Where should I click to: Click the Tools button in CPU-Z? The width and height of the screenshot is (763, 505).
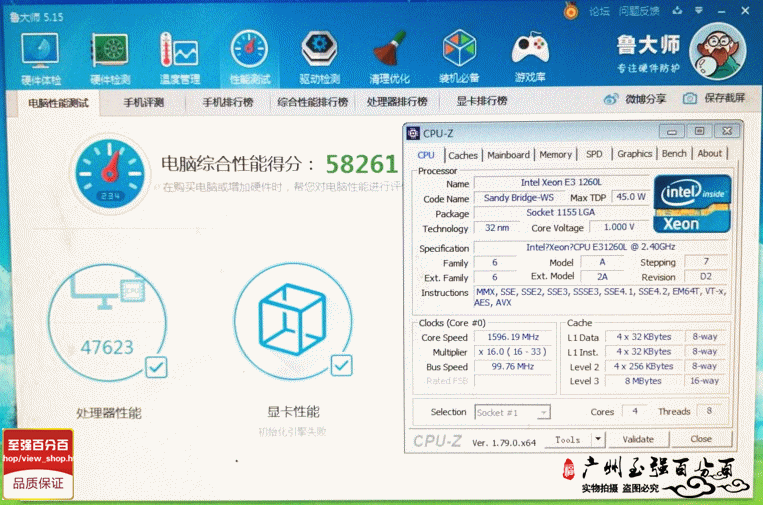coord(568,439)
